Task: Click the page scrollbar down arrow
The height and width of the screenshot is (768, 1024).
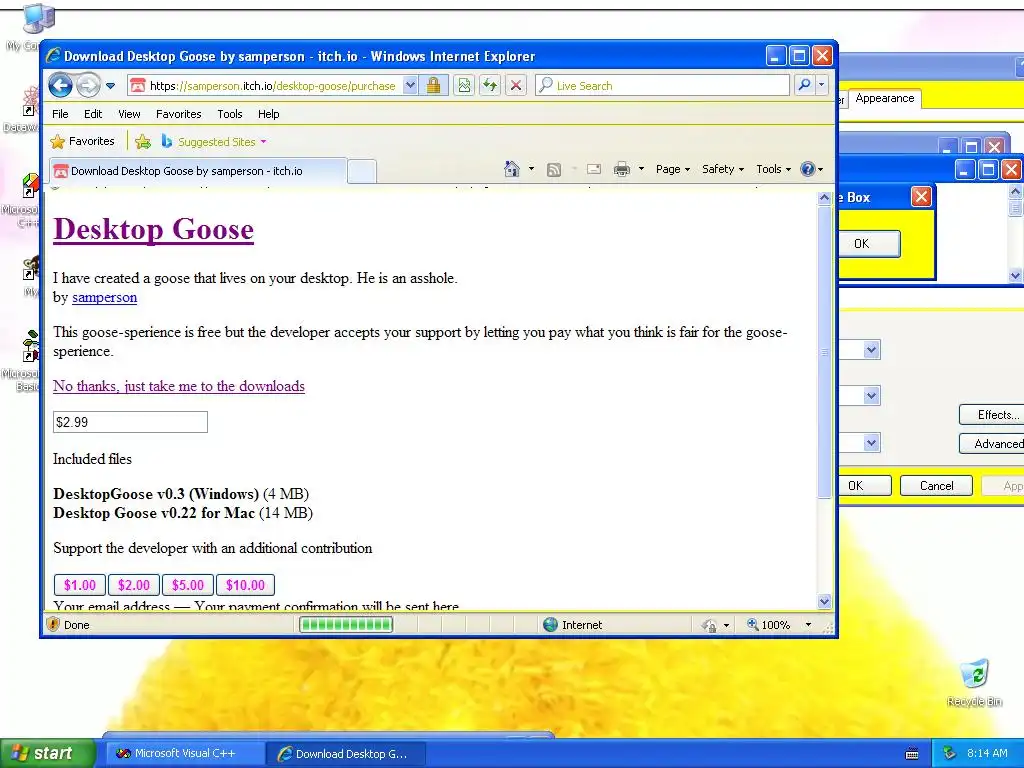Action: [824, 602]
